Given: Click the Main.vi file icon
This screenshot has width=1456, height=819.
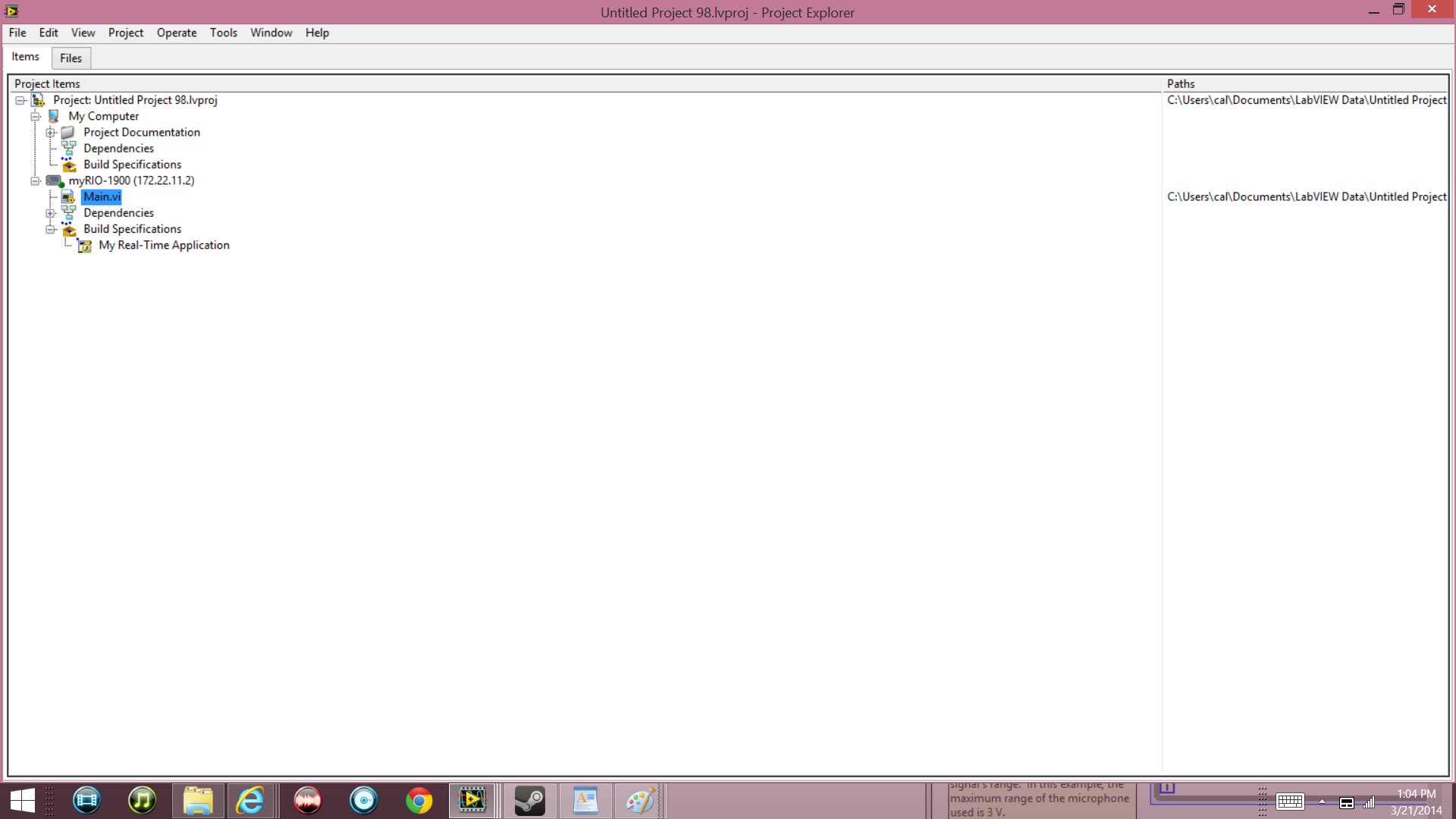Looking at the screenshot, I should click(x=68, y=196).
